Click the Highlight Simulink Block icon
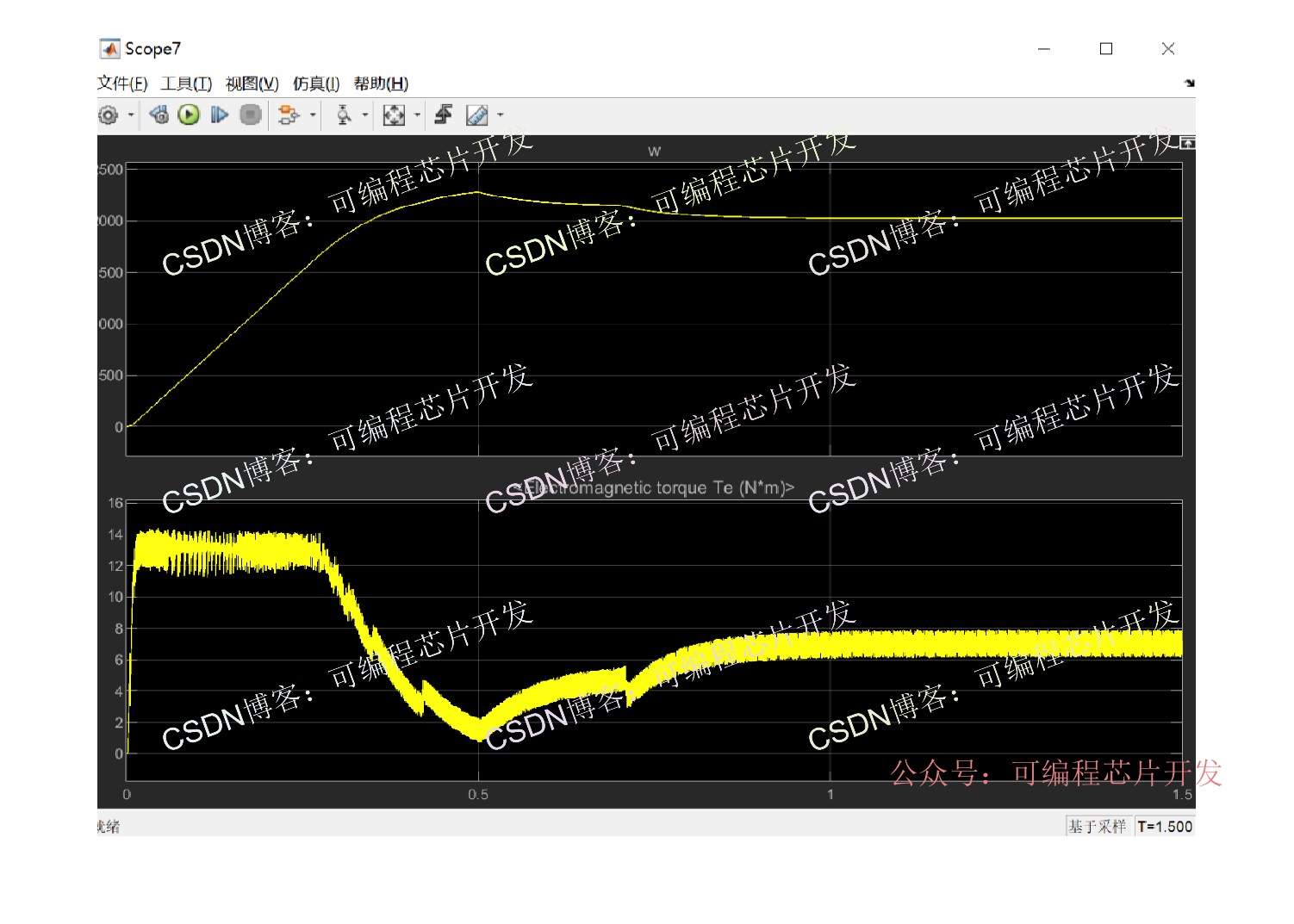The image size is (1294, 924). point(289,115)
